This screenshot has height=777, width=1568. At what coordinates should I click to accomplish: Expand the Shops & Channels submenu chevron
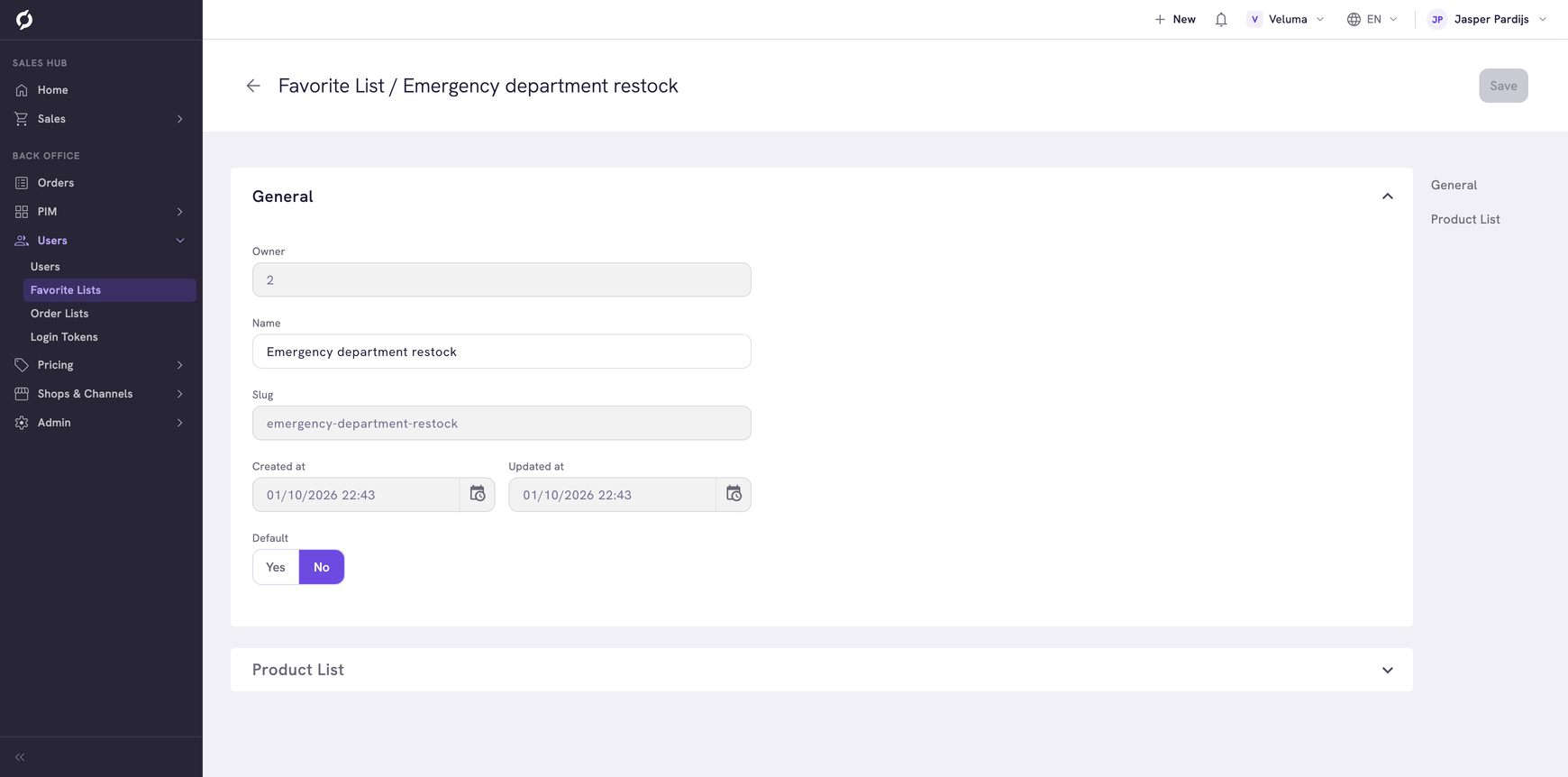pos(180,394)
